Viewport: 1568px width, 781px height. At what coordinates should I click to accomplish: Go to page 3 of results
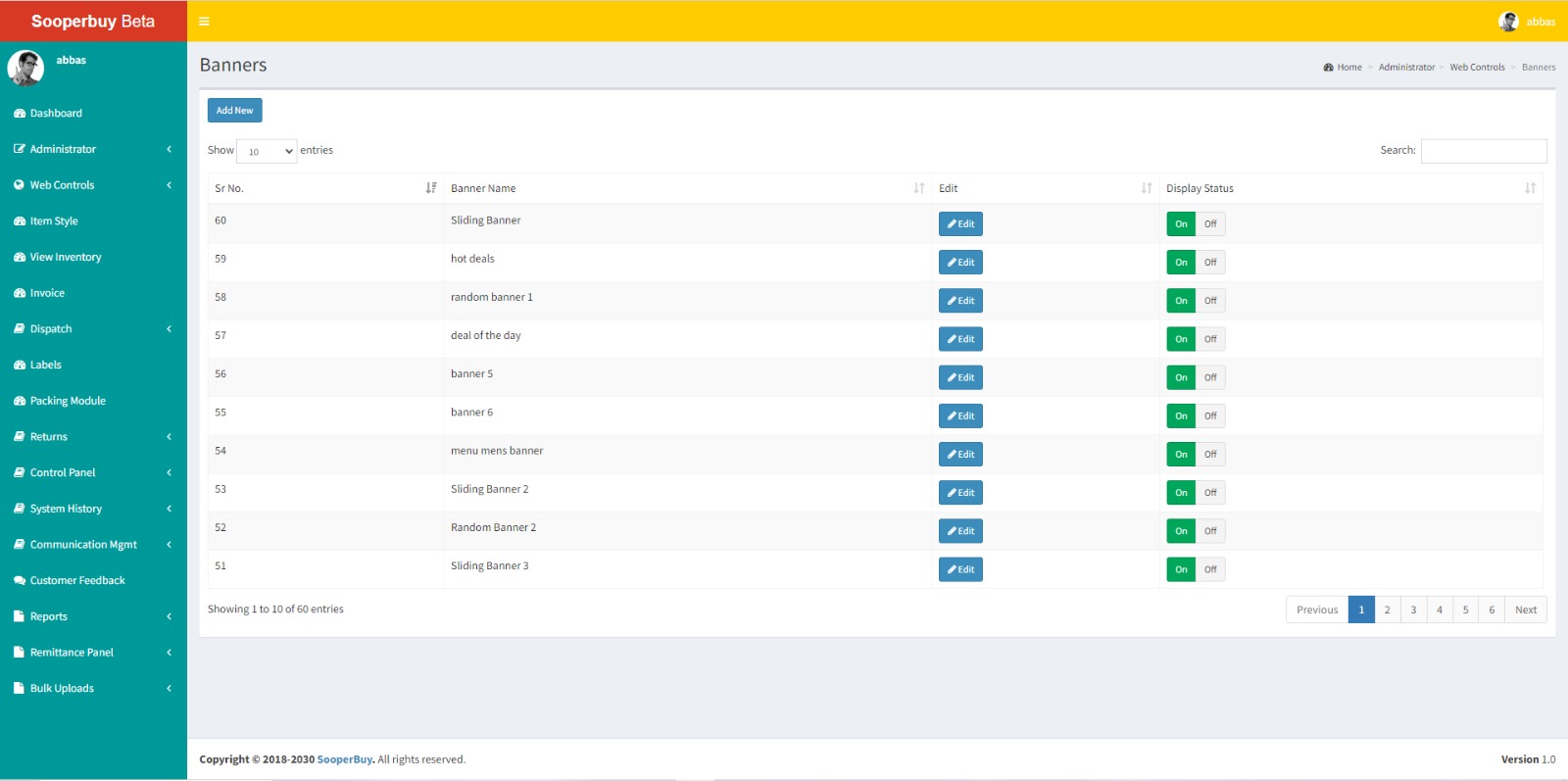[x=1413, y=610]
